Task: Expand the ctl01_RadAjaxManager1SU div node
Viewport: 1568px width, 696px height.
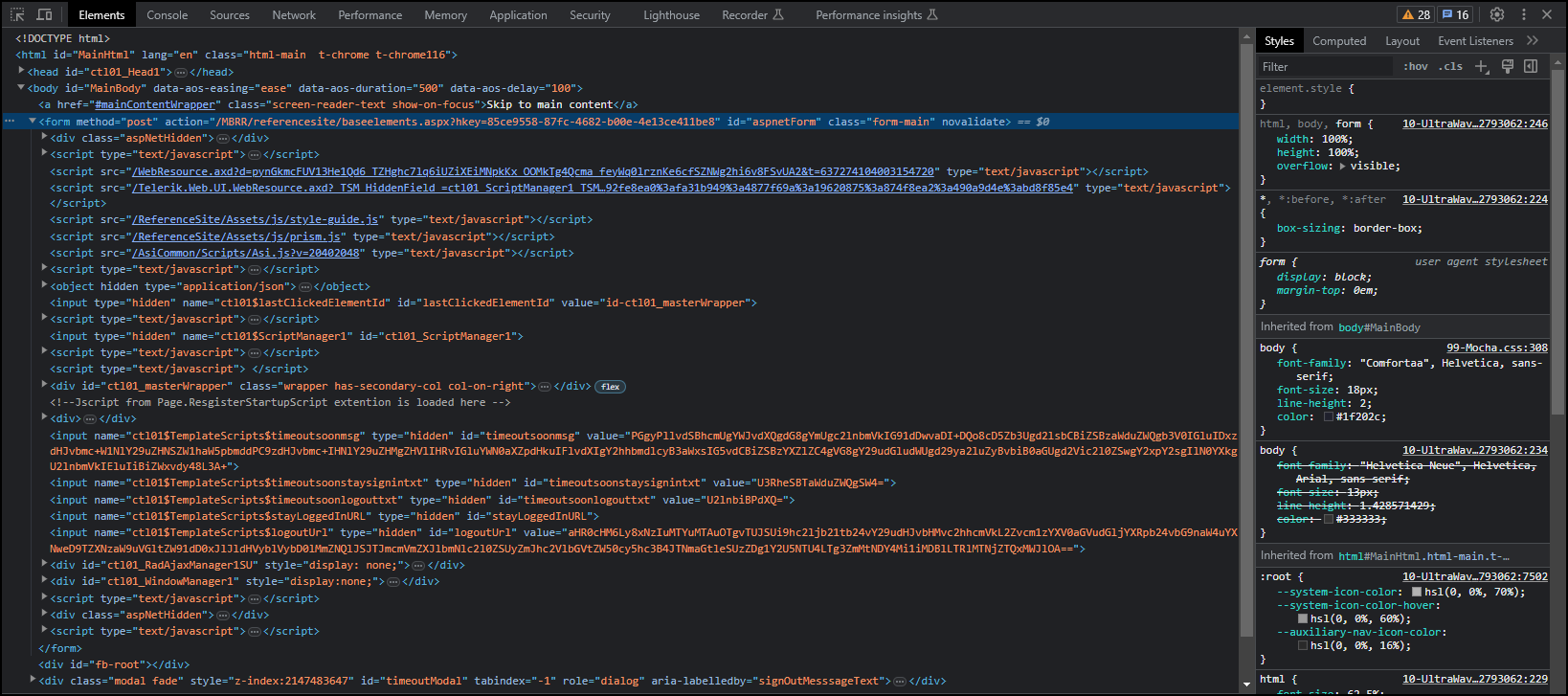Action: click(x=44, y=564)
